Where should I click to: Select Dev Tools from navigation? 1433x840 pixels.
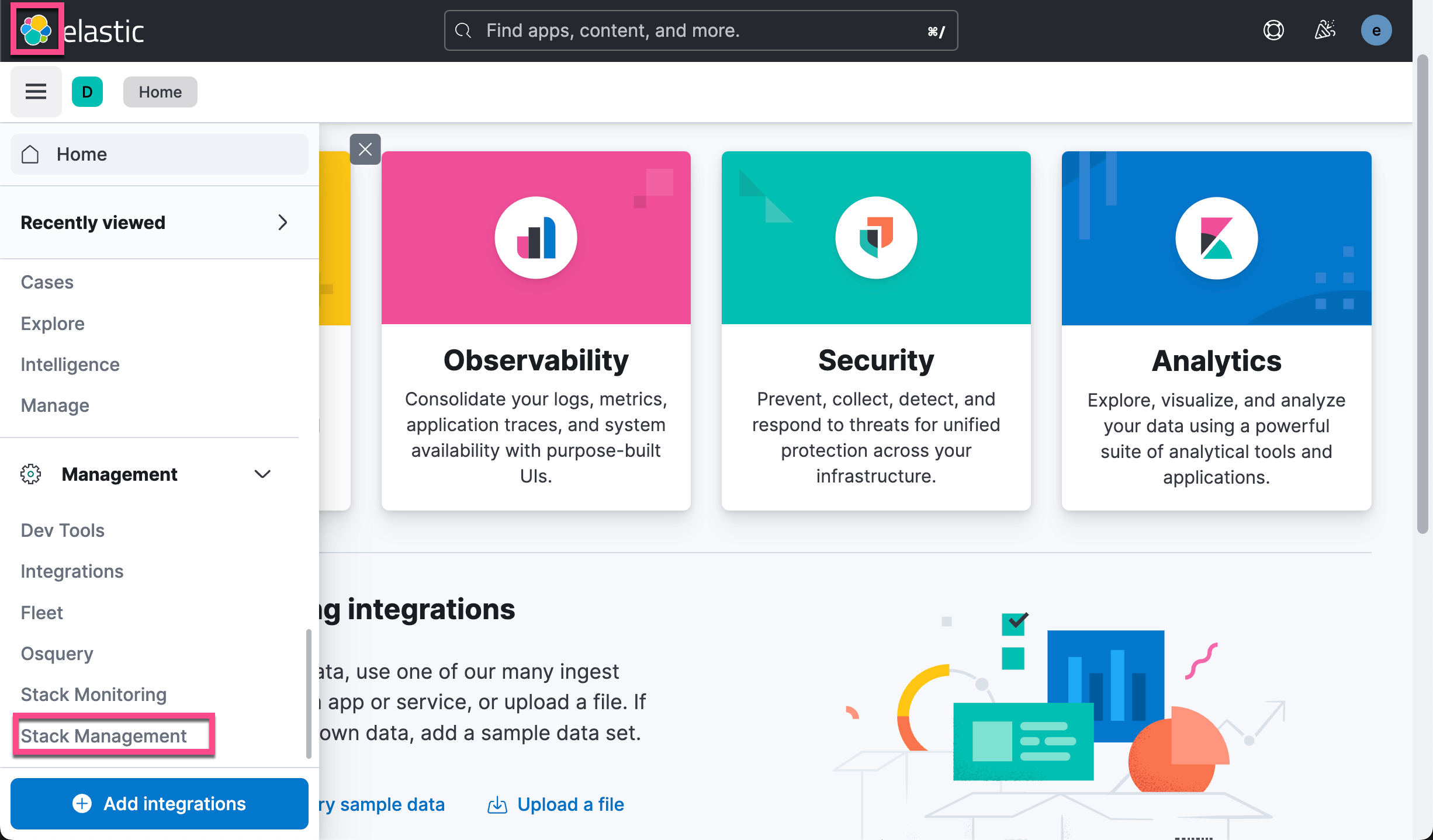pos(63,530)
